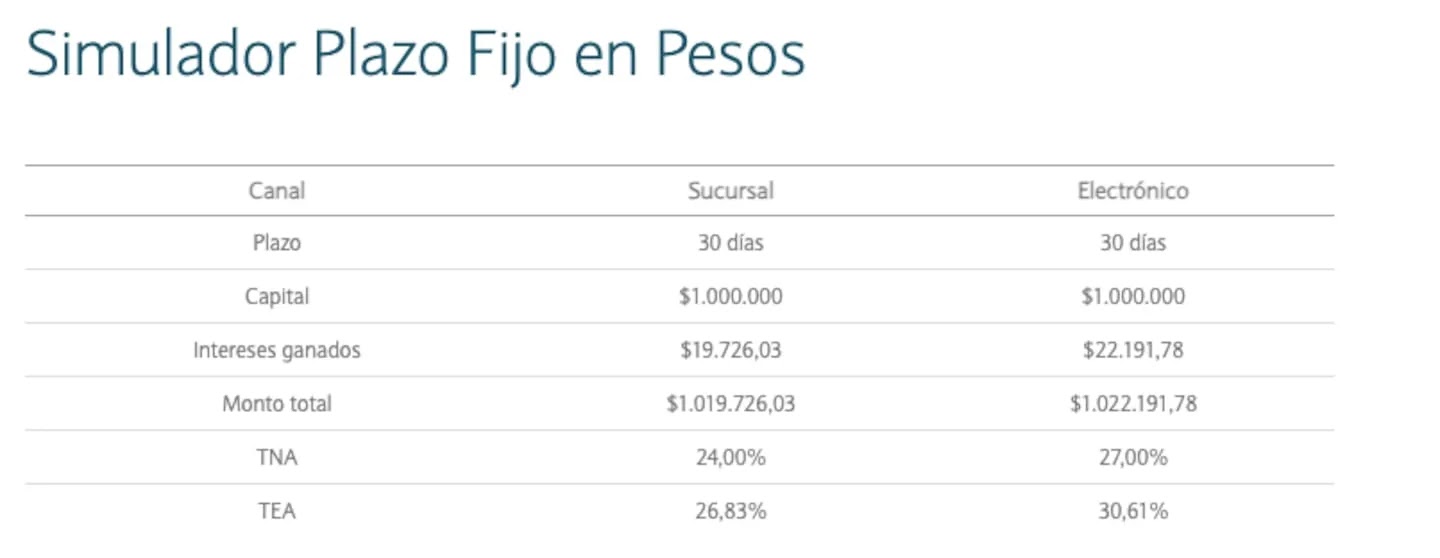
Task: Select the Intereses ganados row label
Action: pos(277,351)
